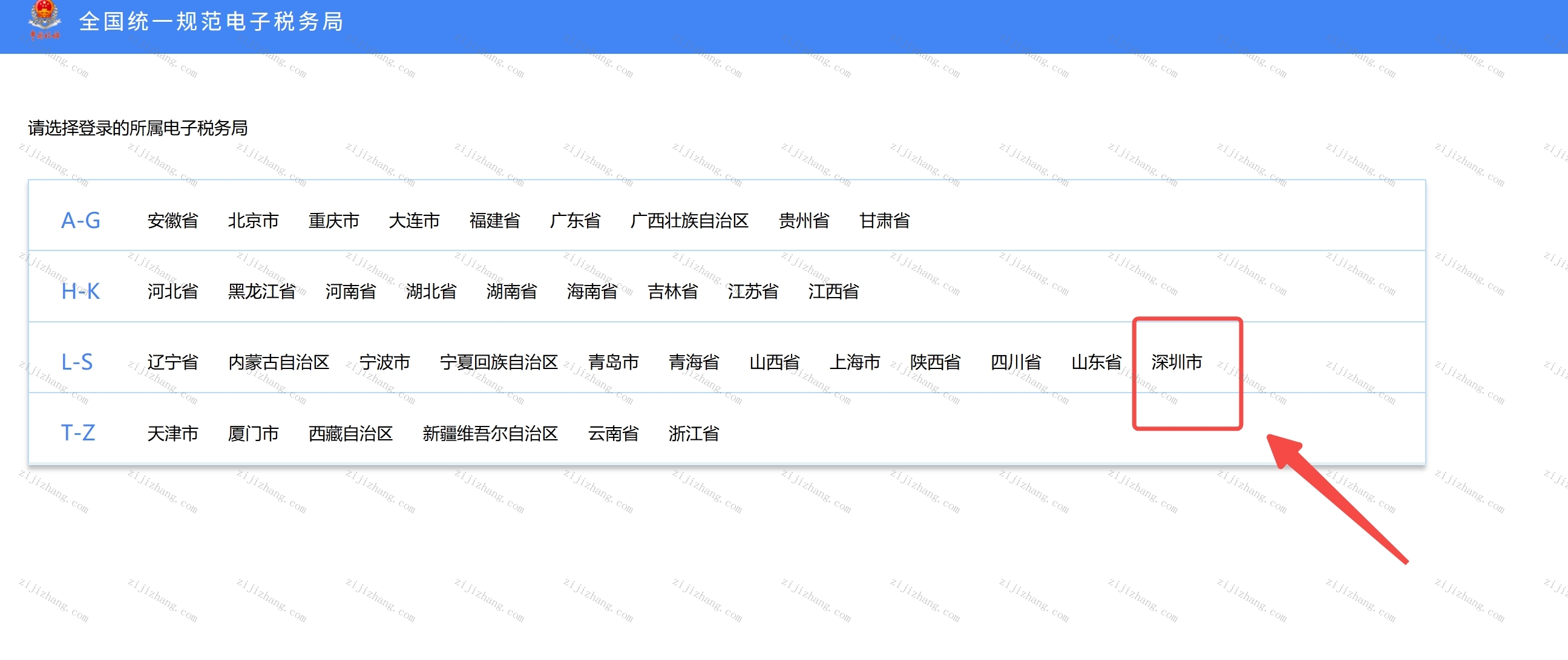Choose 西藏自治区 tax bureau

click(x=350, y=434)
